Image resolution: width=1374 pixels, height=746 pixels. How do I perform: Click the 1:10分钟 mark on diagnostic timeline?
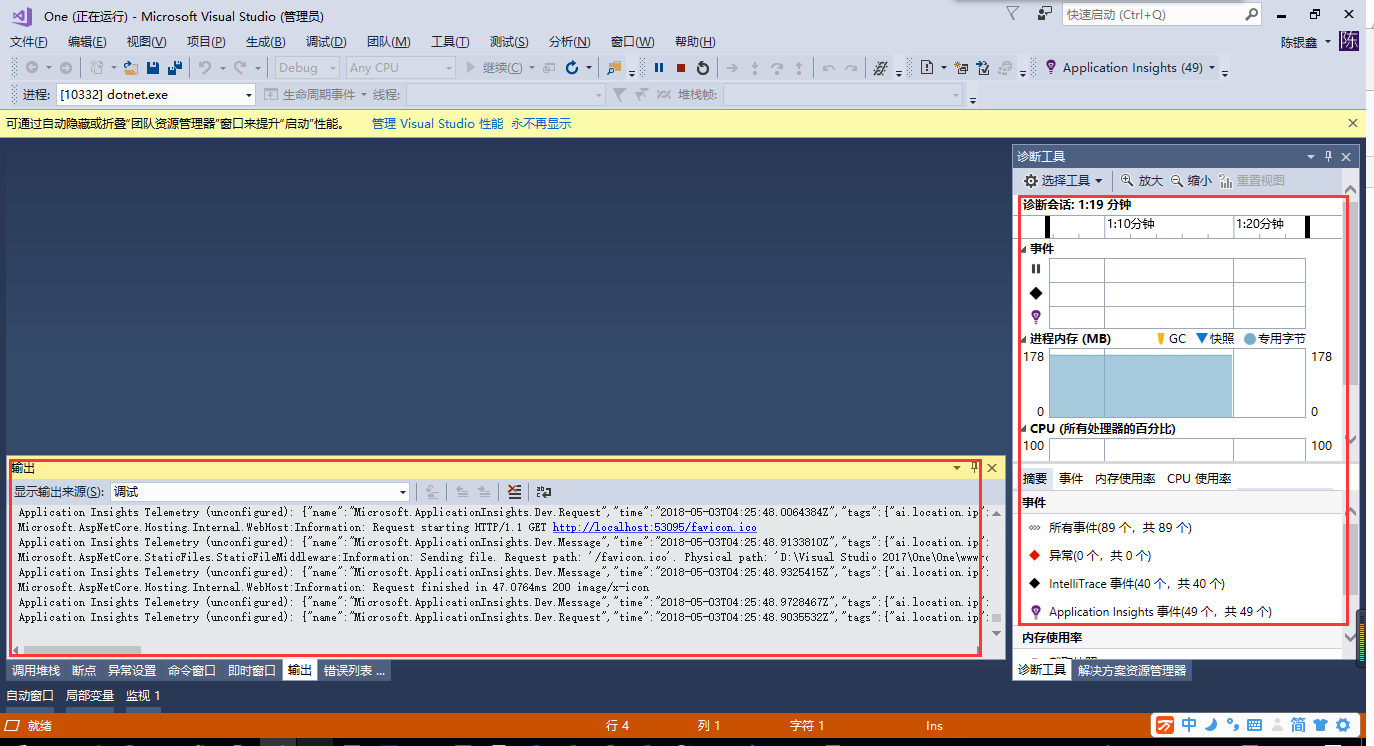point(1130,225)
